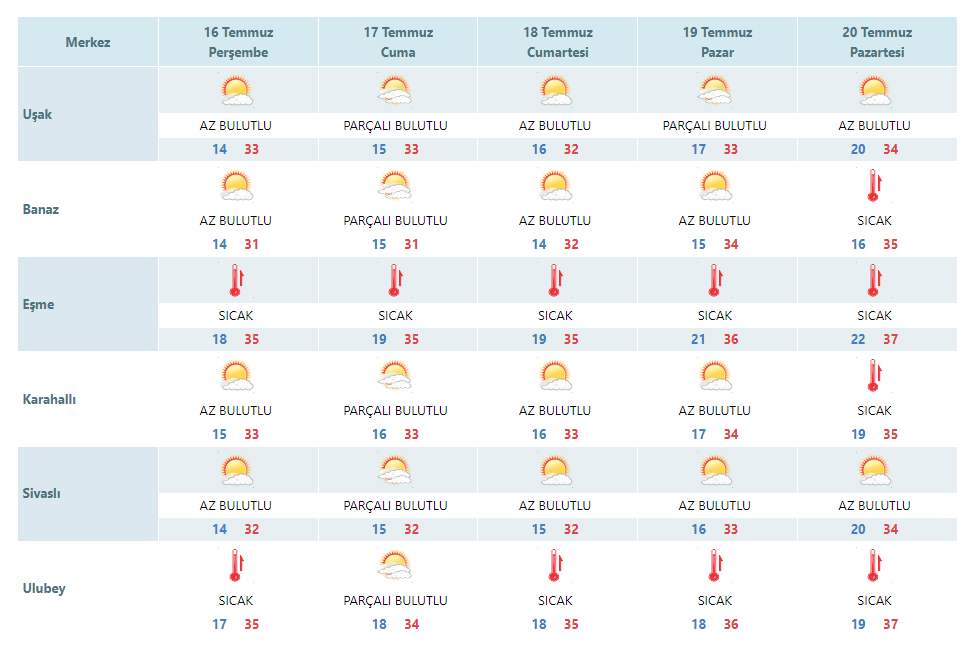Click Eşme's 22 / 37 temperatures for Pazartesi
Viewport: 970px width, 648px height.
[874, 339]
